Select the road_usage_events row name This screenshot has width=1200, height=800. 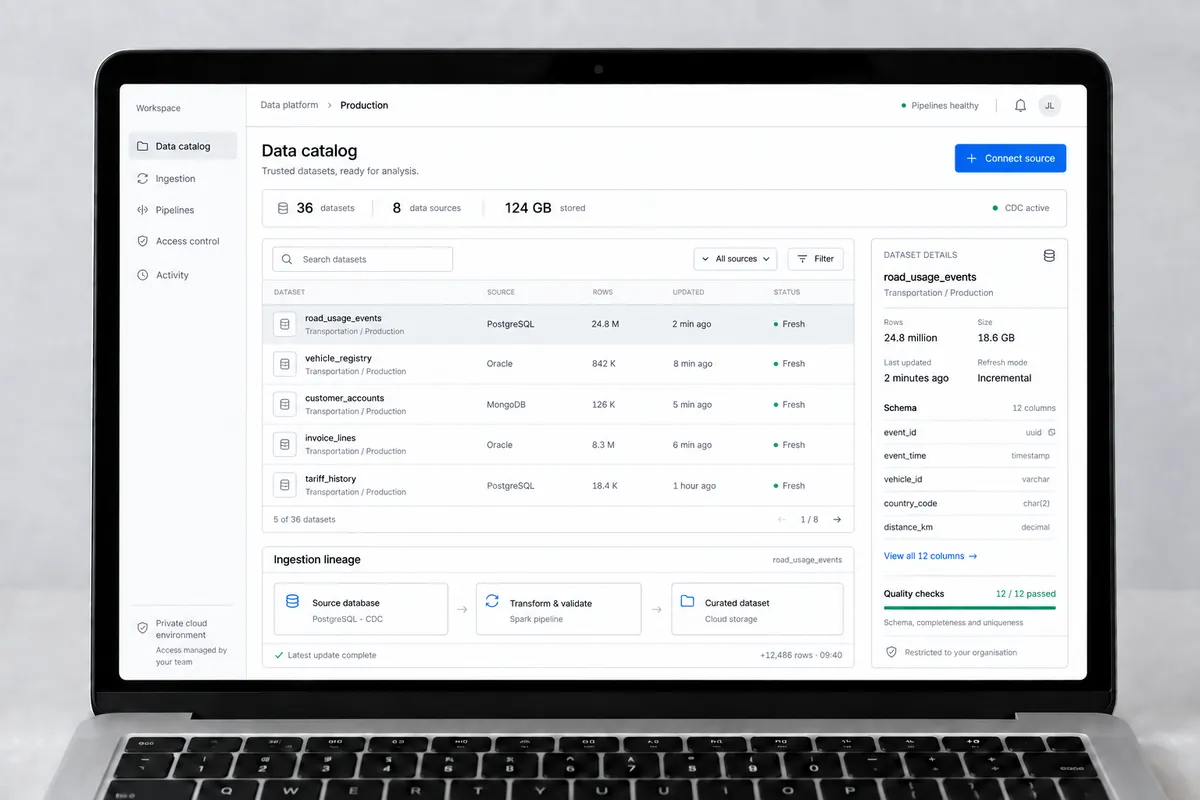pyautogui.click(x=343, y=318)
